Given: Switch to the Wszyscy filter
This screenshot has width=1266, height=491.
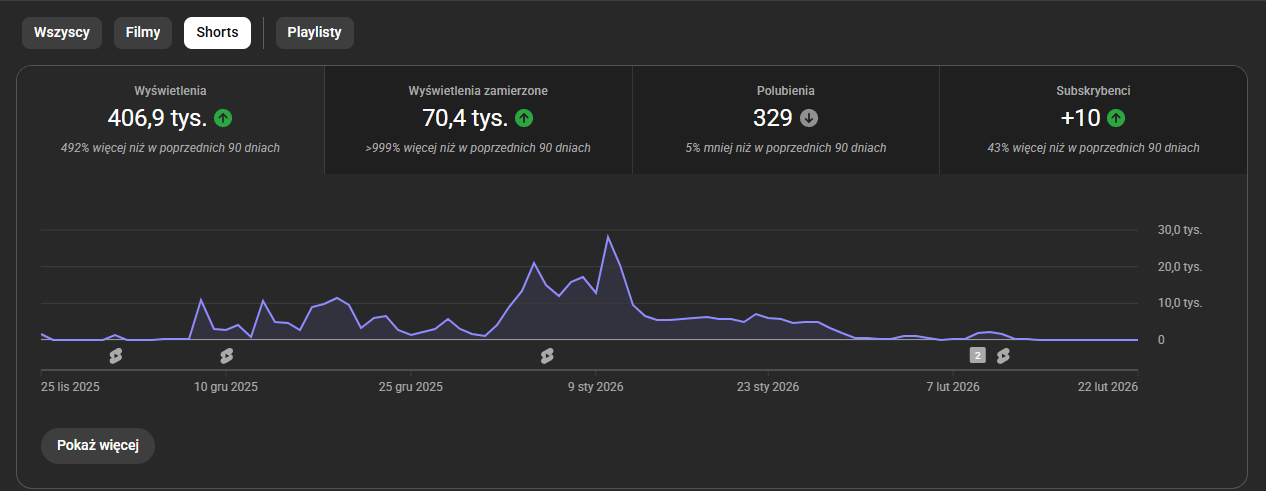Looking at the screenshot, I should [62, 33].
